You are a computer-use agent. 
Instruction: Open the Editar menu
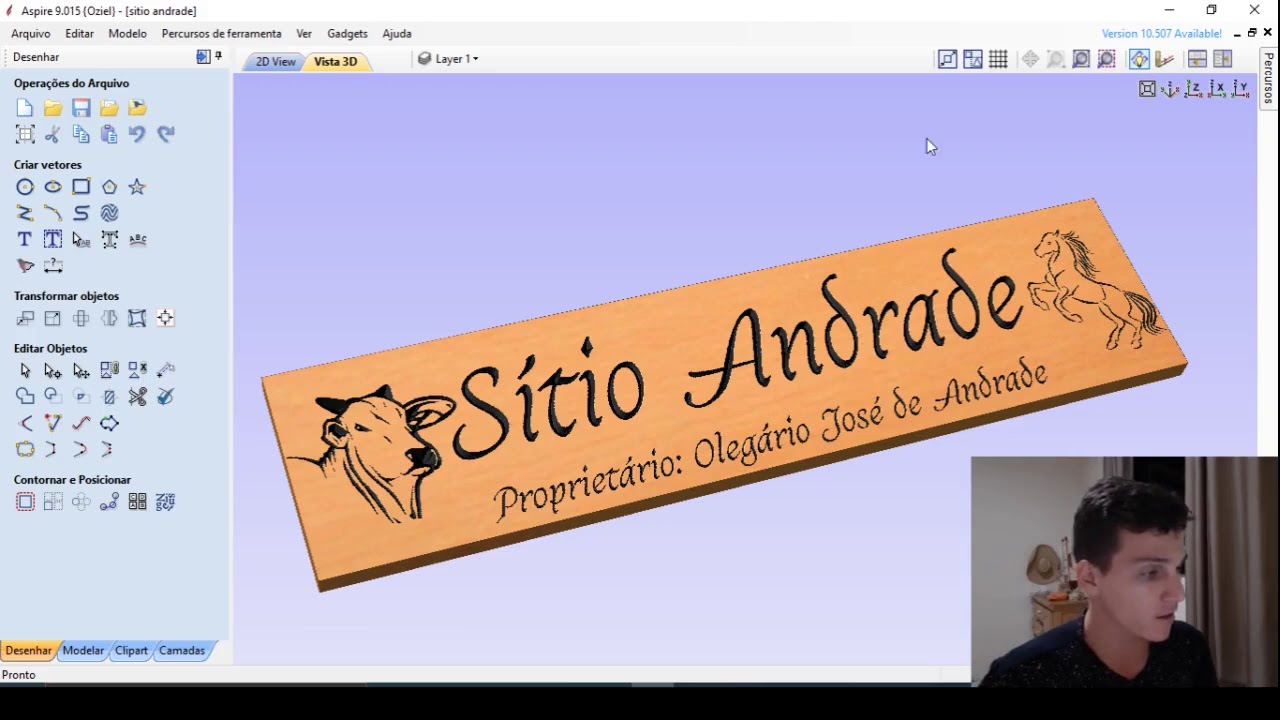(80, 34)
